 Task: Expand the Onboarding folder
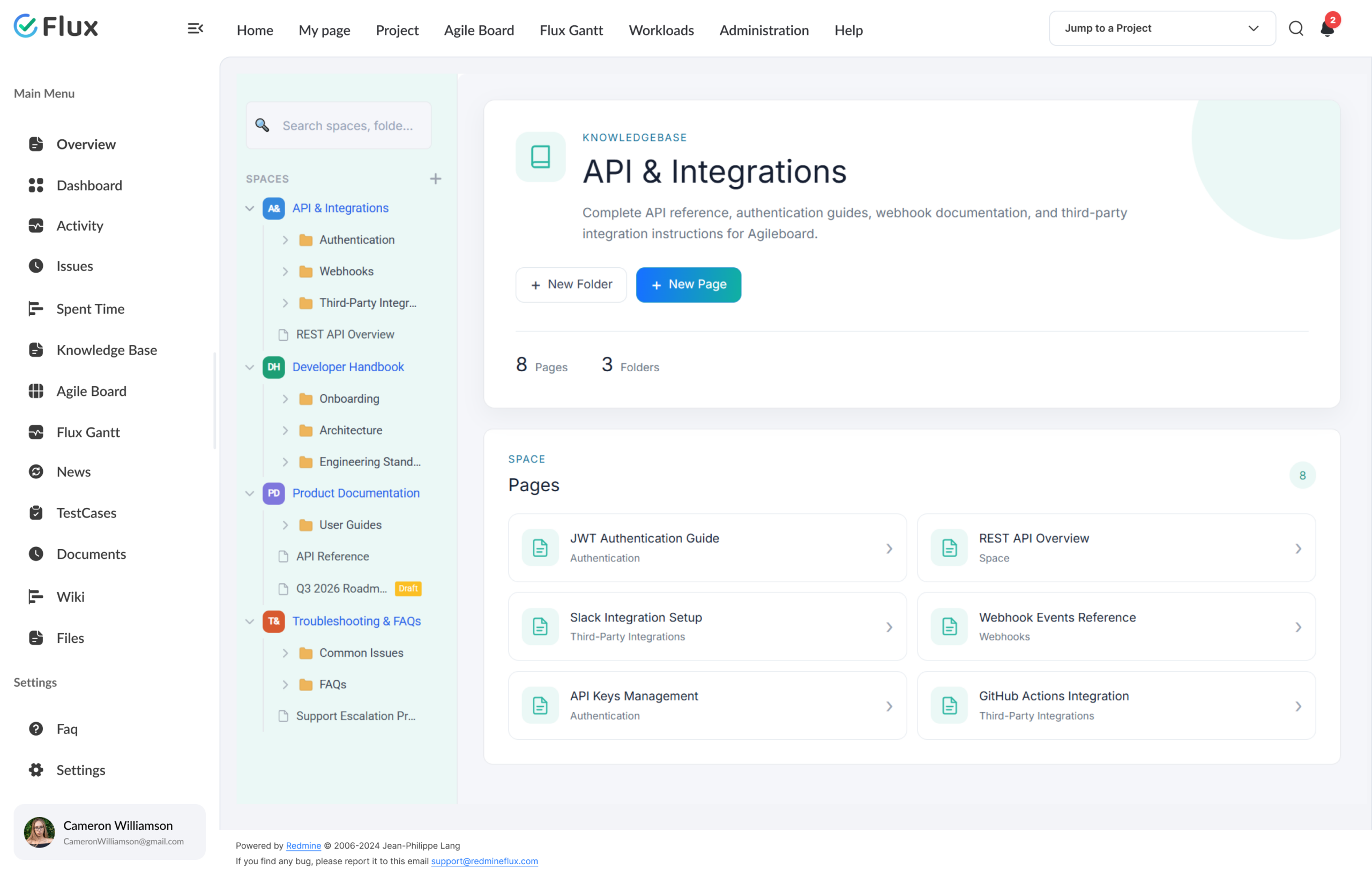[286, 399]
